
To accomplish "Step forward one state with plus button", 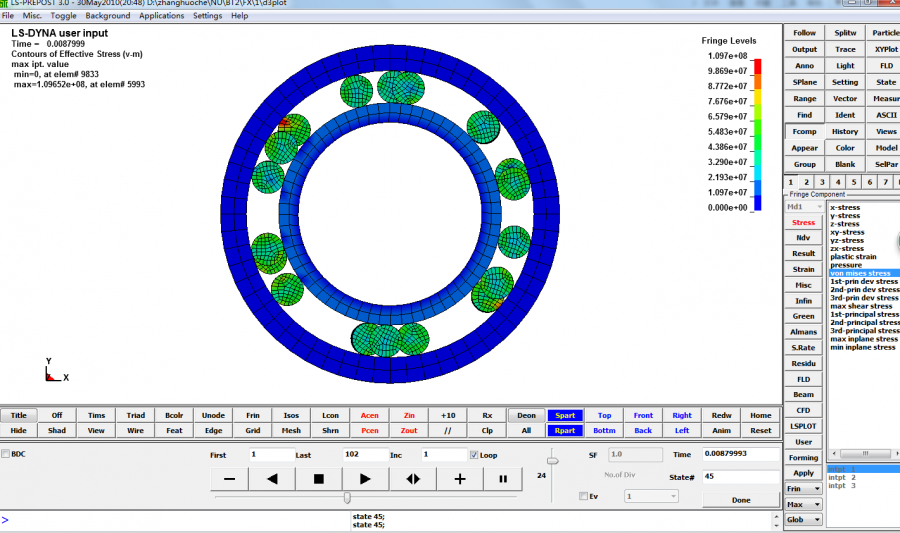I will pyautogui.click(x=459, y=479).
